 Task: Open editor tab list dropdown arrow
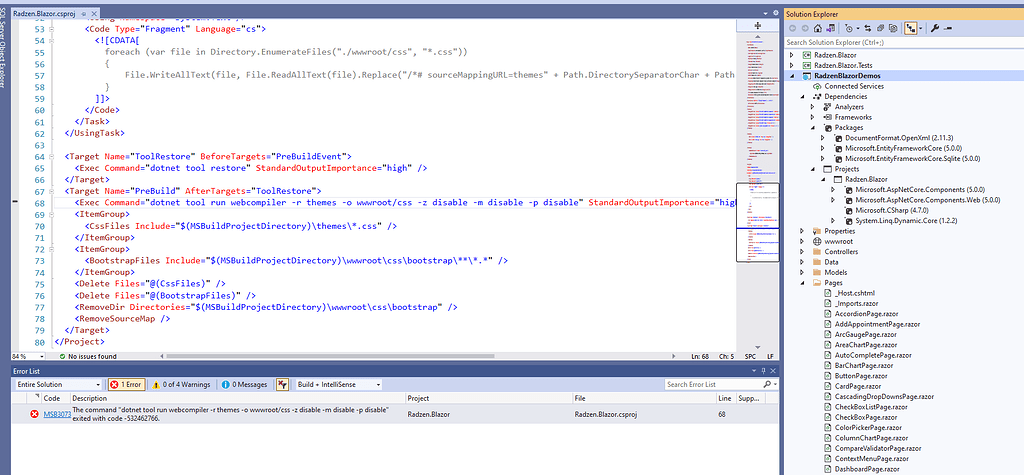(766, 13)
